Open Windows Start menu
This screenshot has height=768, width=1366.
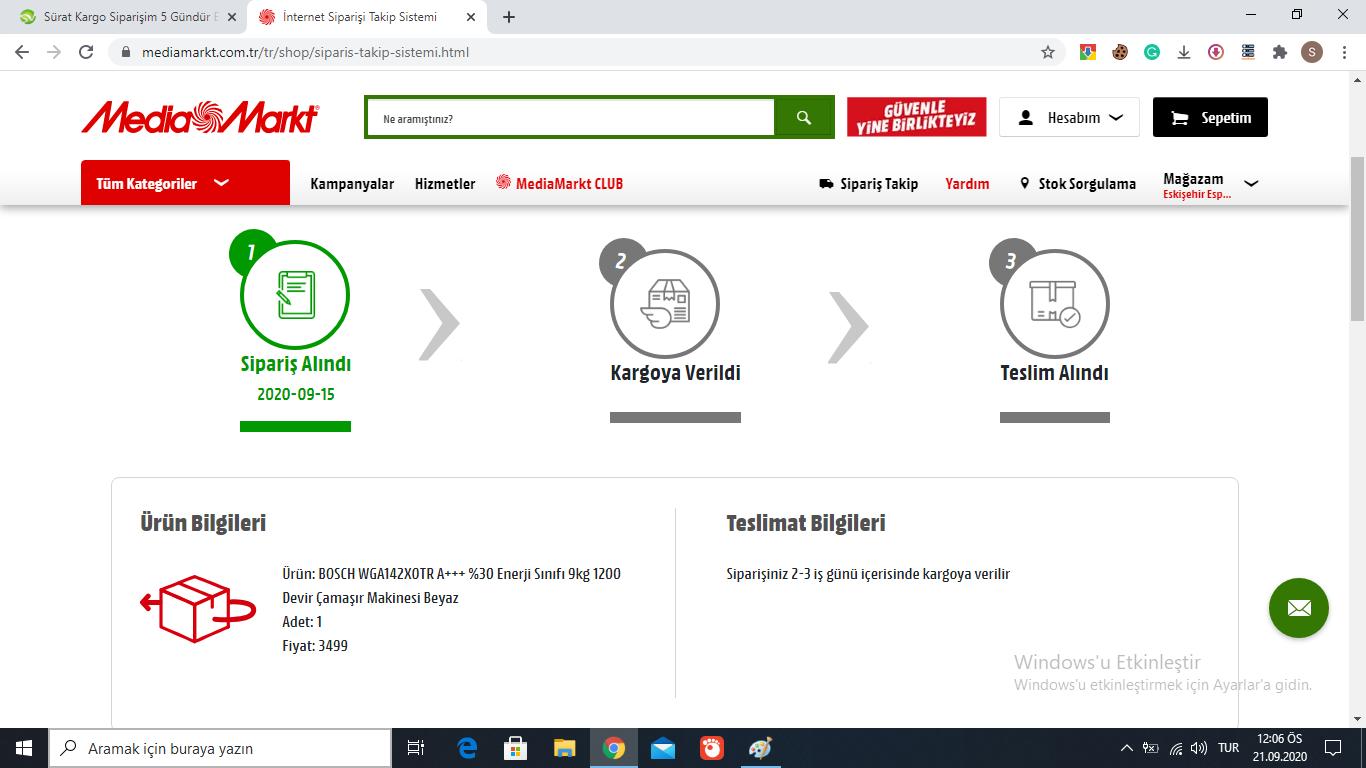[x=24, y=748]
